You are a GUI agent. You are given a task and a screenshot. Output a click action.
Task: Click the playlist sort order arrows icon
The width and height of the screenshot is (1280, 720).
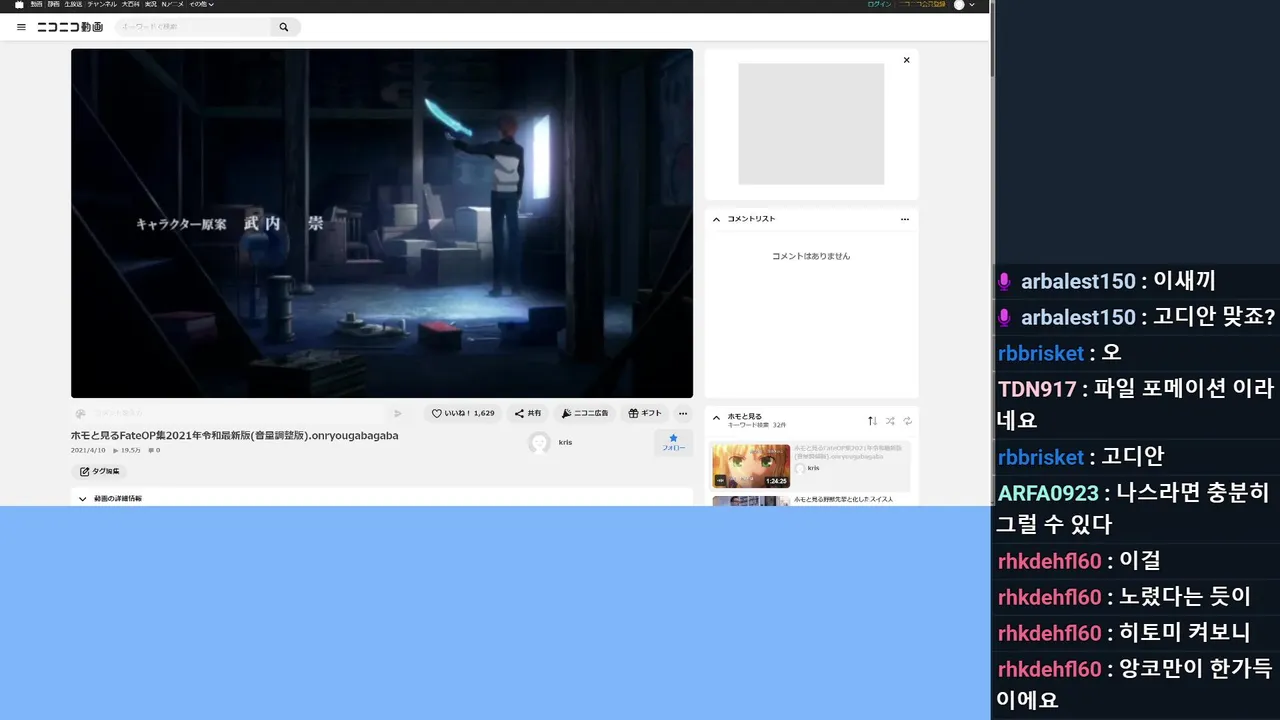point(872,421)
